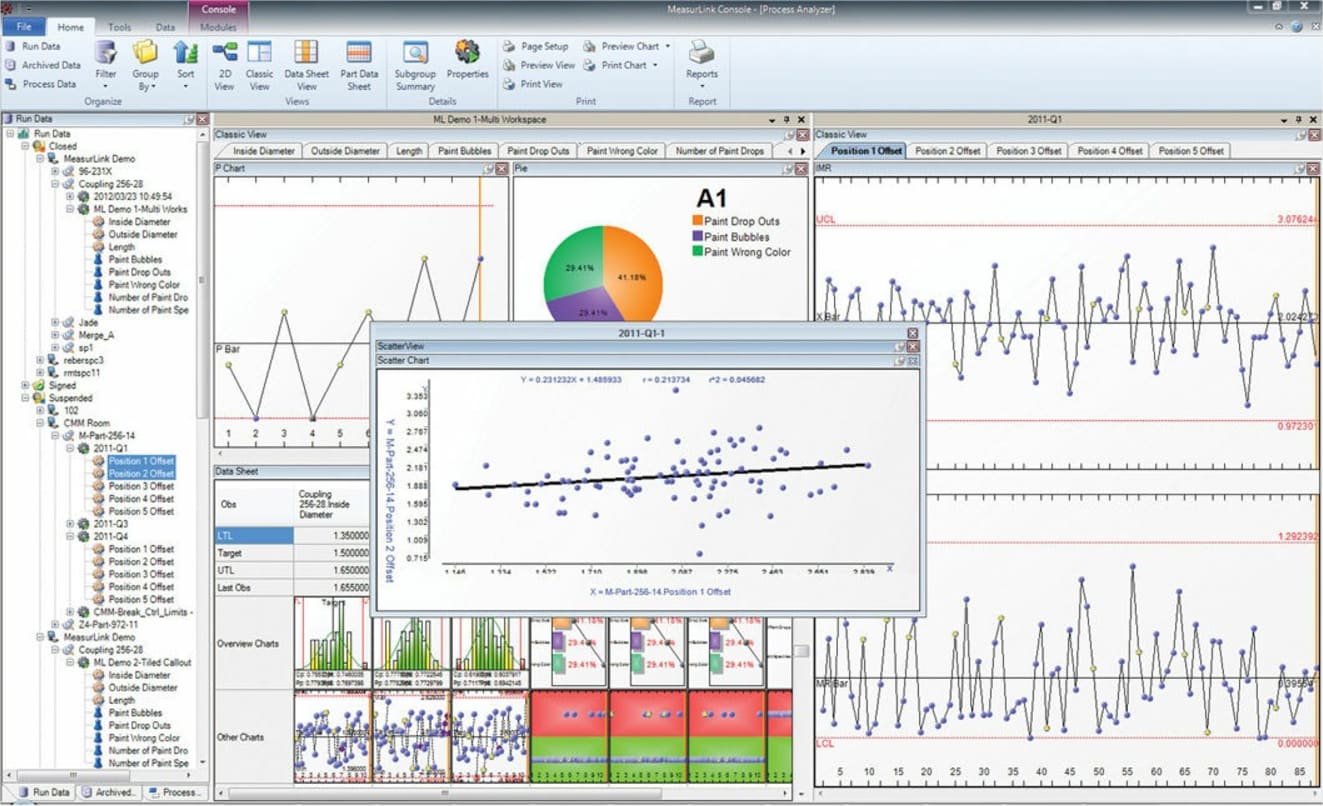Screen dimensions: 1323x806
Task: Expand the Signed folder node
Action: pyautogui.click(x=26, y=385)
